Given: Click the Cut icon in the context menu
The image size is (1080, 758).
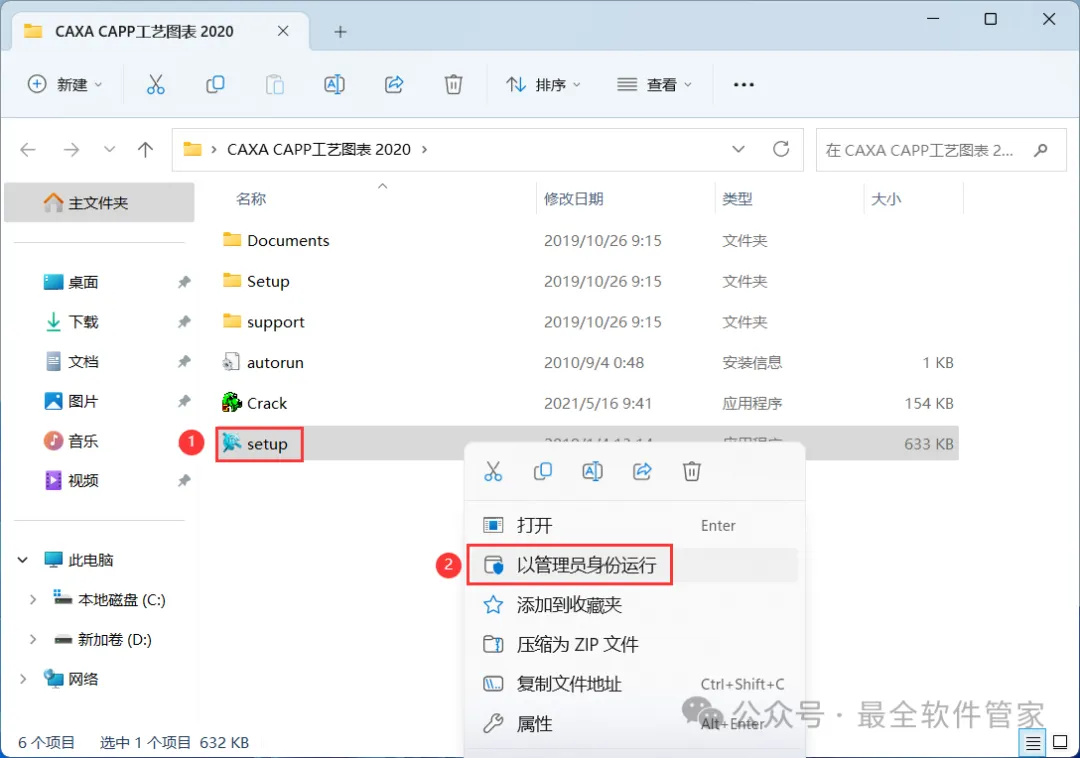Looking at the screenshot, I should pyautogui.click(x=493, y=472).
